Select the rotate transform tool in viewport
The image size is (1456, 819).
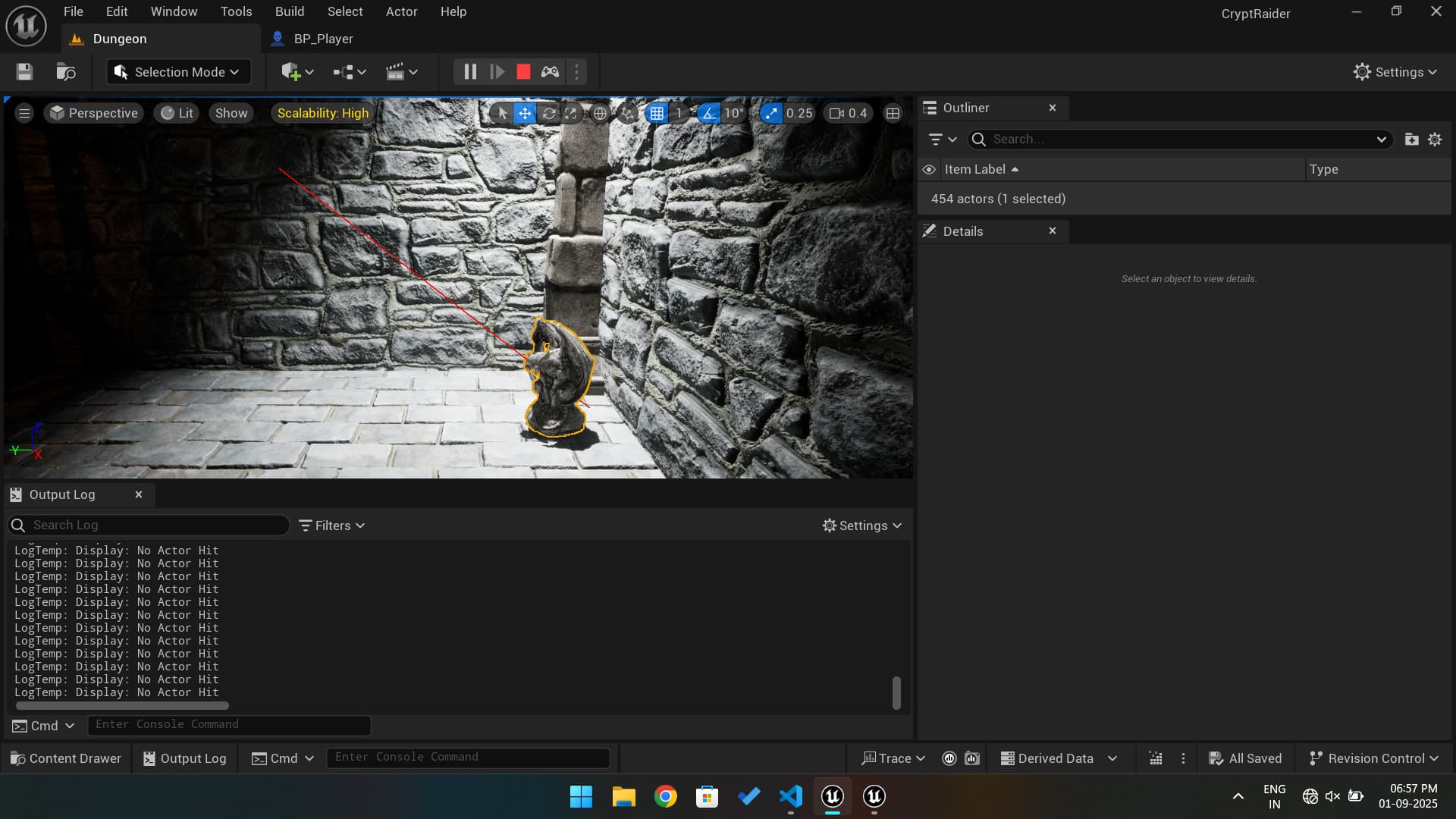548,114
